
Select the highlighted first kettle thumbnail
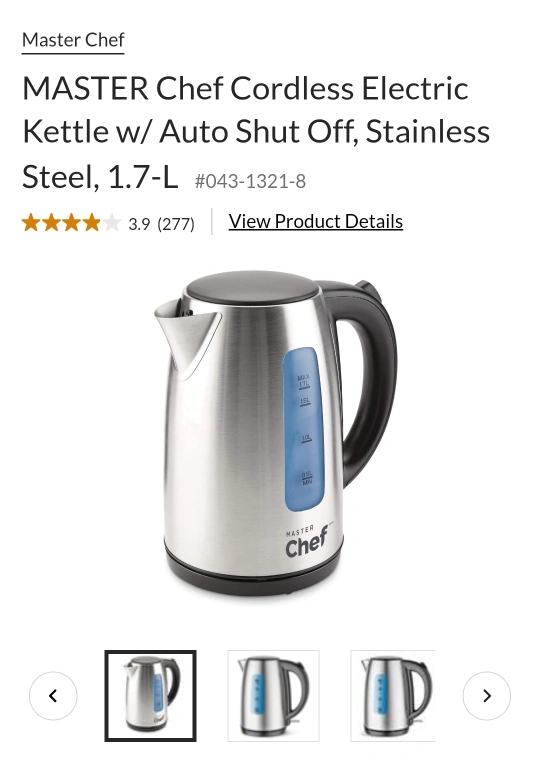[151, 696]
